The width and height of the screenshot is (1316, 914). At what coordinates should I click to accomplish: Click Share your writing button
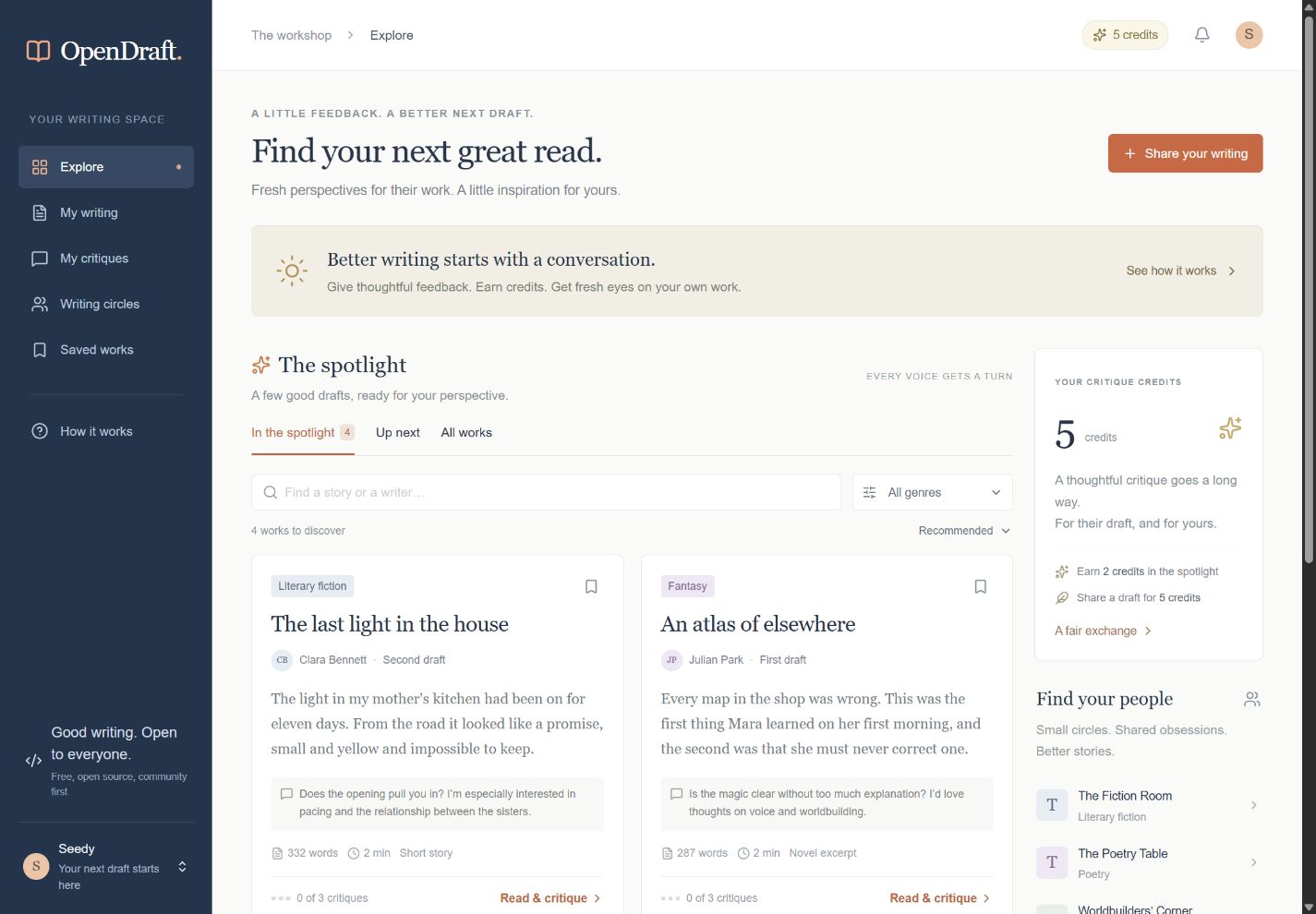click(1185, 153)
